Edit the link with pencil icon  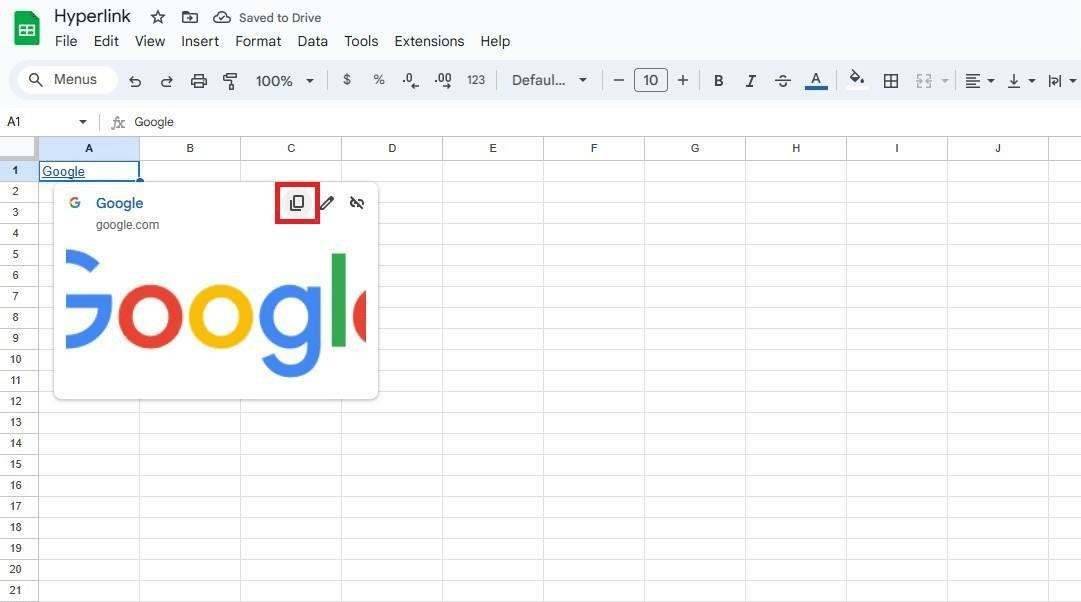(327, 203)
